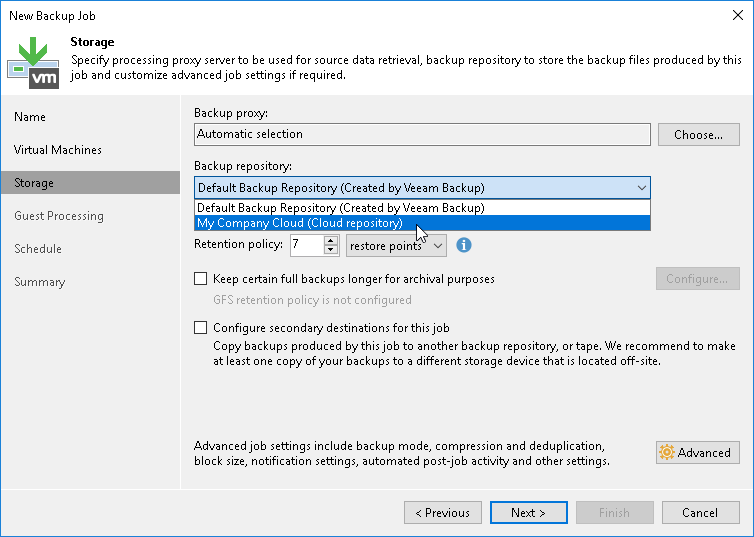Image resolution: width=754 pixels, height=537 pixels.
Task: Open the Guest Processing step
Action: [x=59, y=216]
